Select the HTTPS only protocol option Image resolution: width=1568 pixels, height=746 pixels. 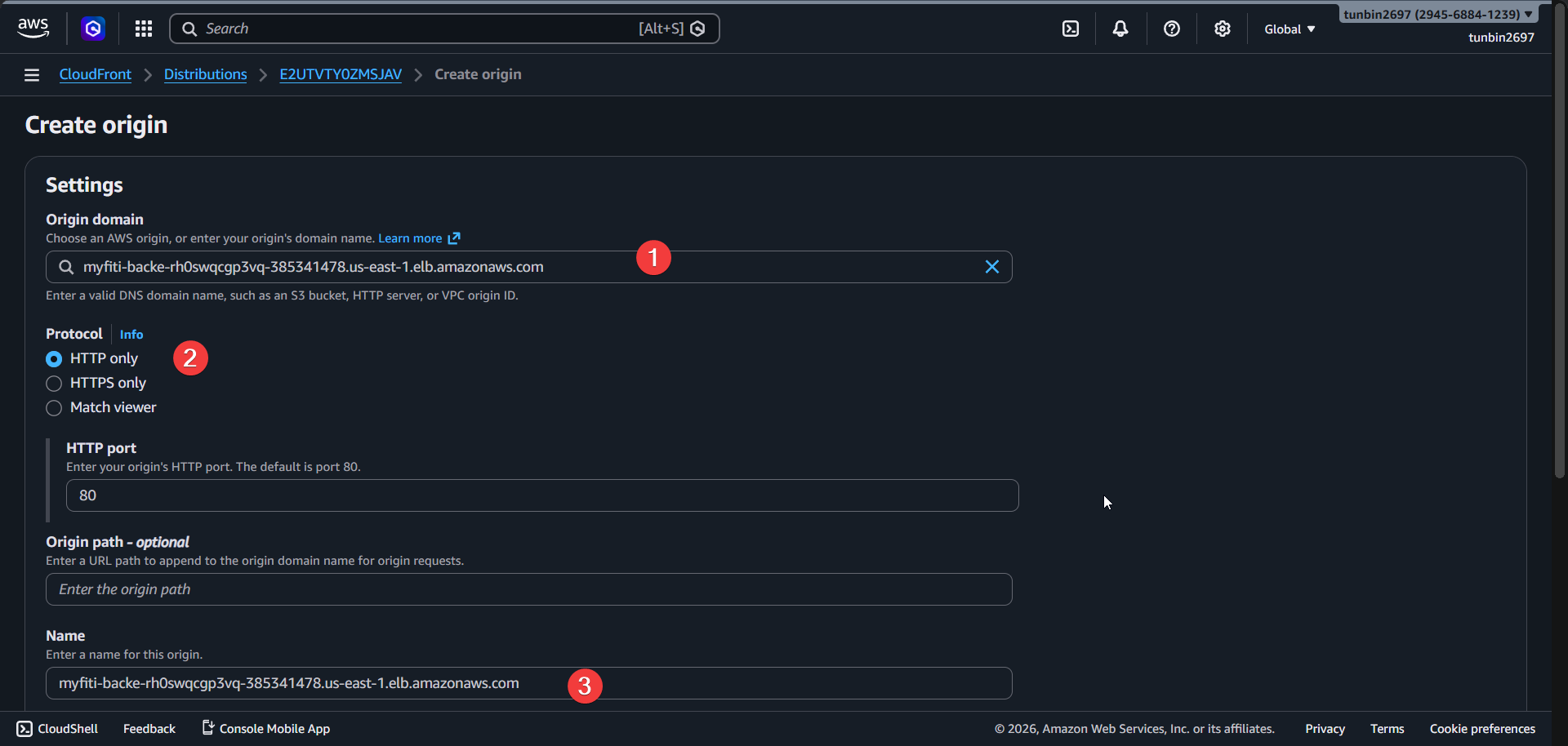coord(53,383)
